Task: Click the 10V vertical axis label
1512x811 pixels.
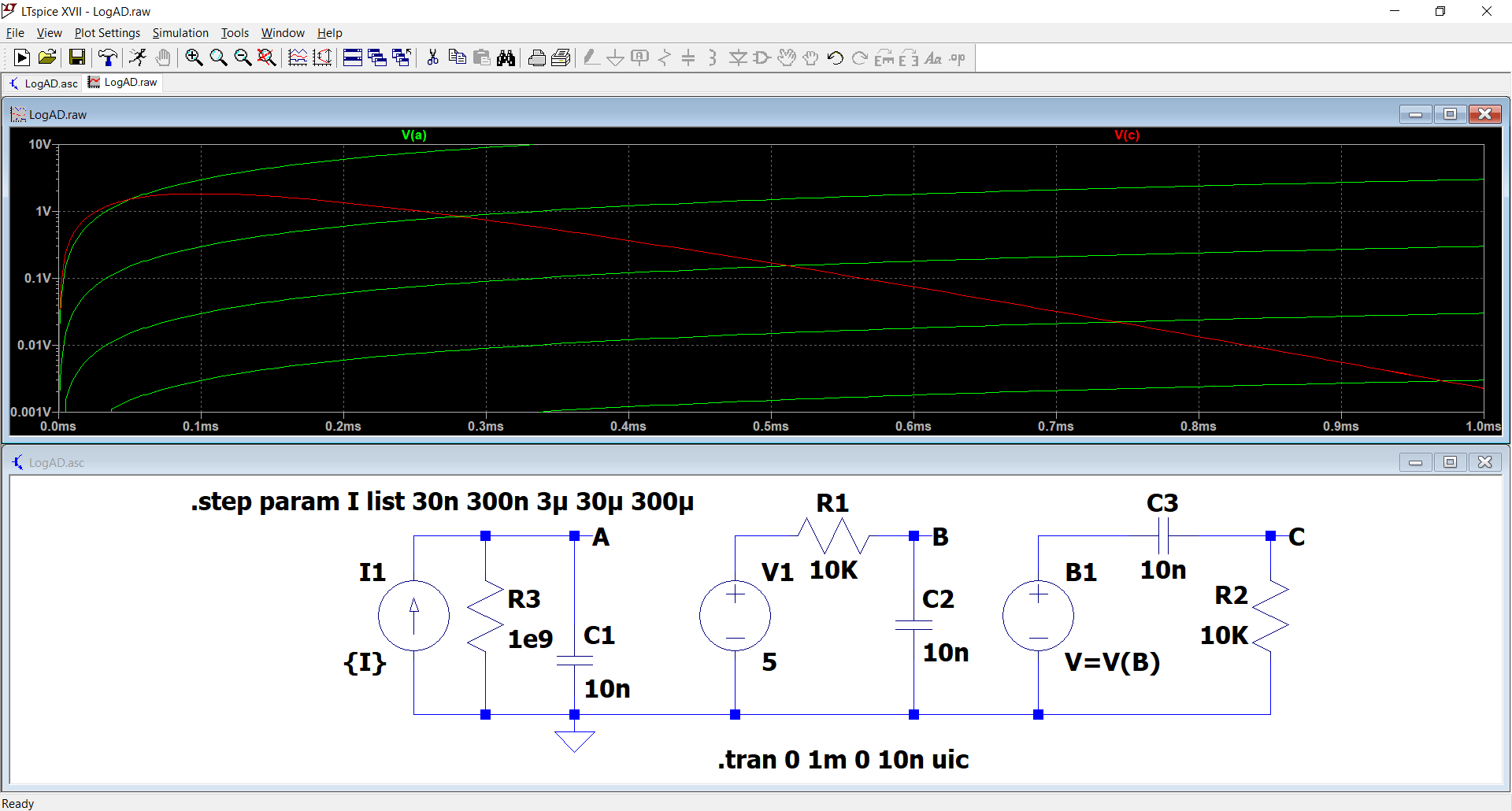Action: 39,144
